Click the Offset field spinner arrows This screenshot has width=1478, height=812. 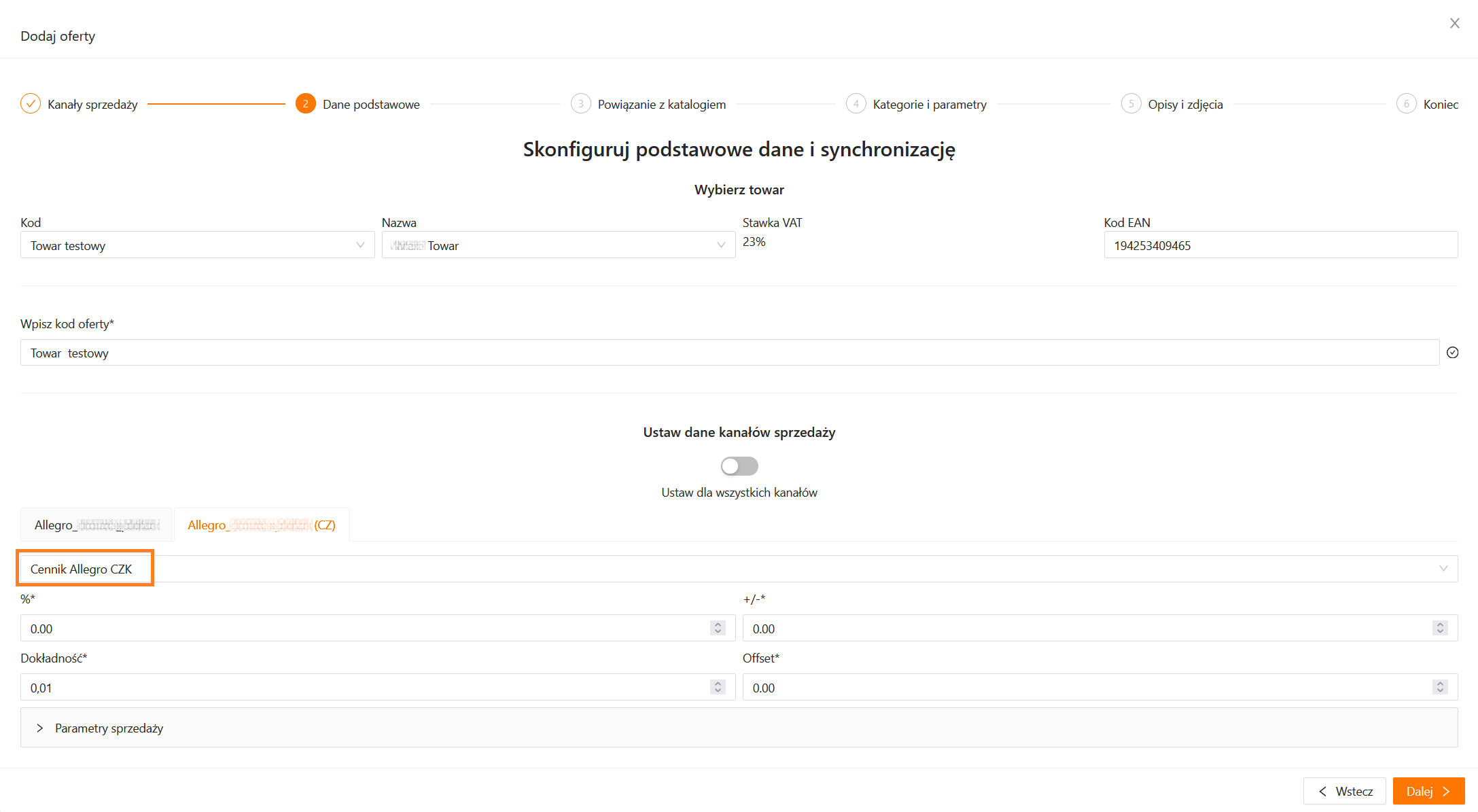click(1439, 687)
